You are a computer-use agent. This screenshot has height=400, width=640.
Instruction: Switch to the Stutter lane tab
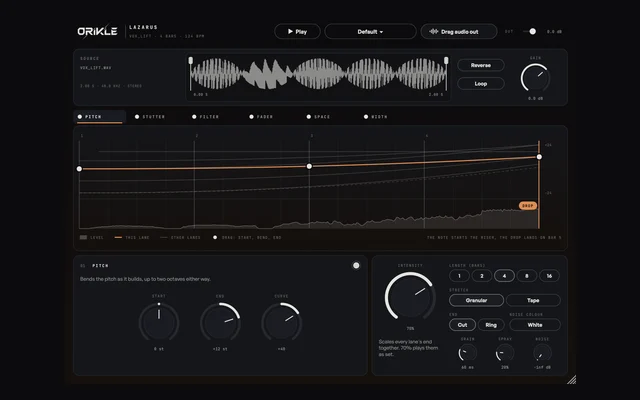[150, 117]
